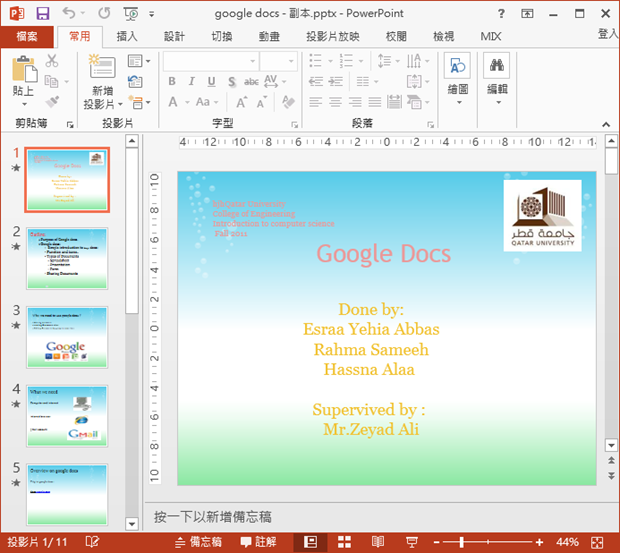Click 登入 sign-in link

[608, 34]
